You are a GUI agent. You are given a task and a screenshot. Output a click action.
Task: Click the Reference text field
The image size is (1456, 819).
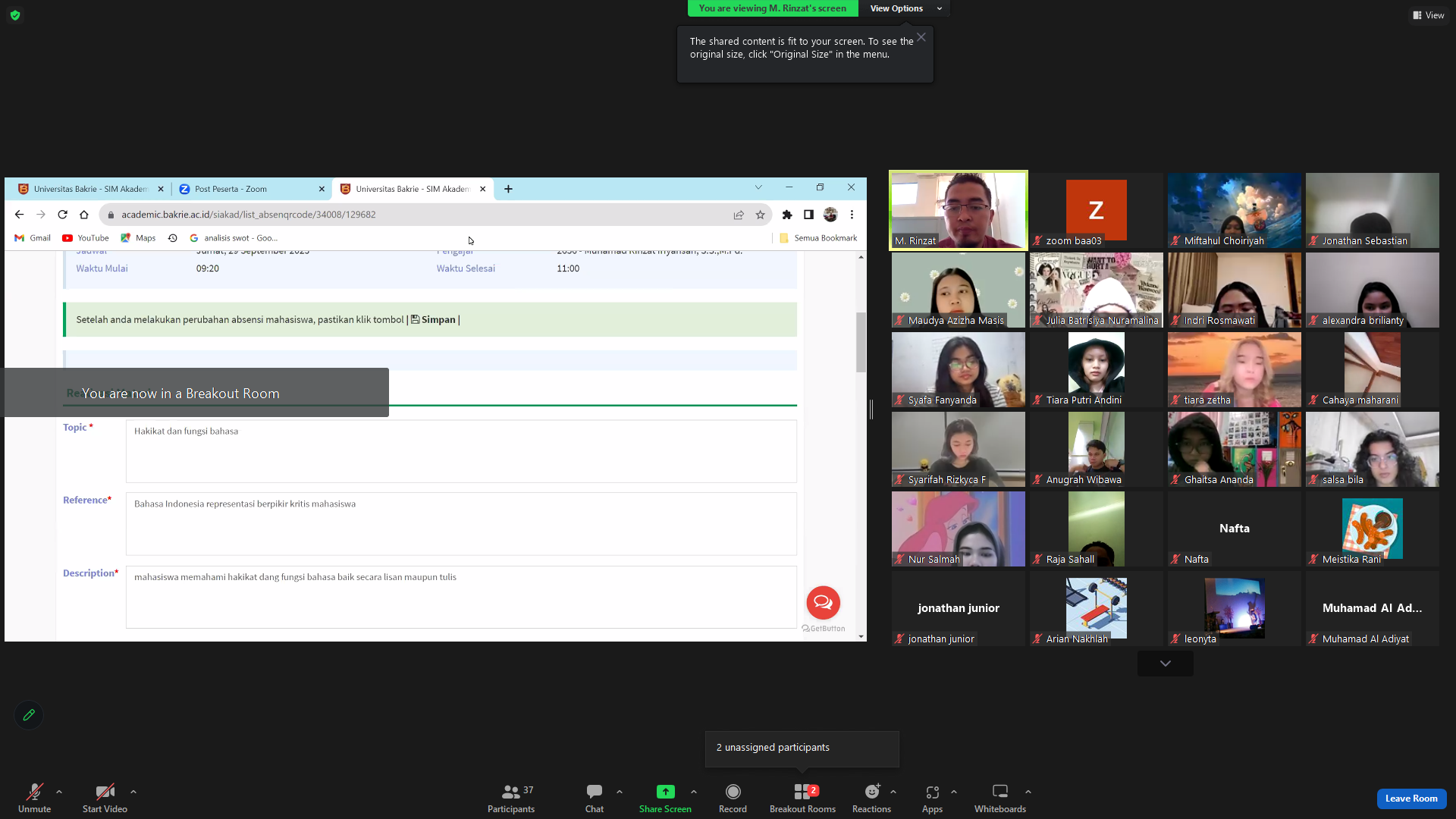(461, 524)
